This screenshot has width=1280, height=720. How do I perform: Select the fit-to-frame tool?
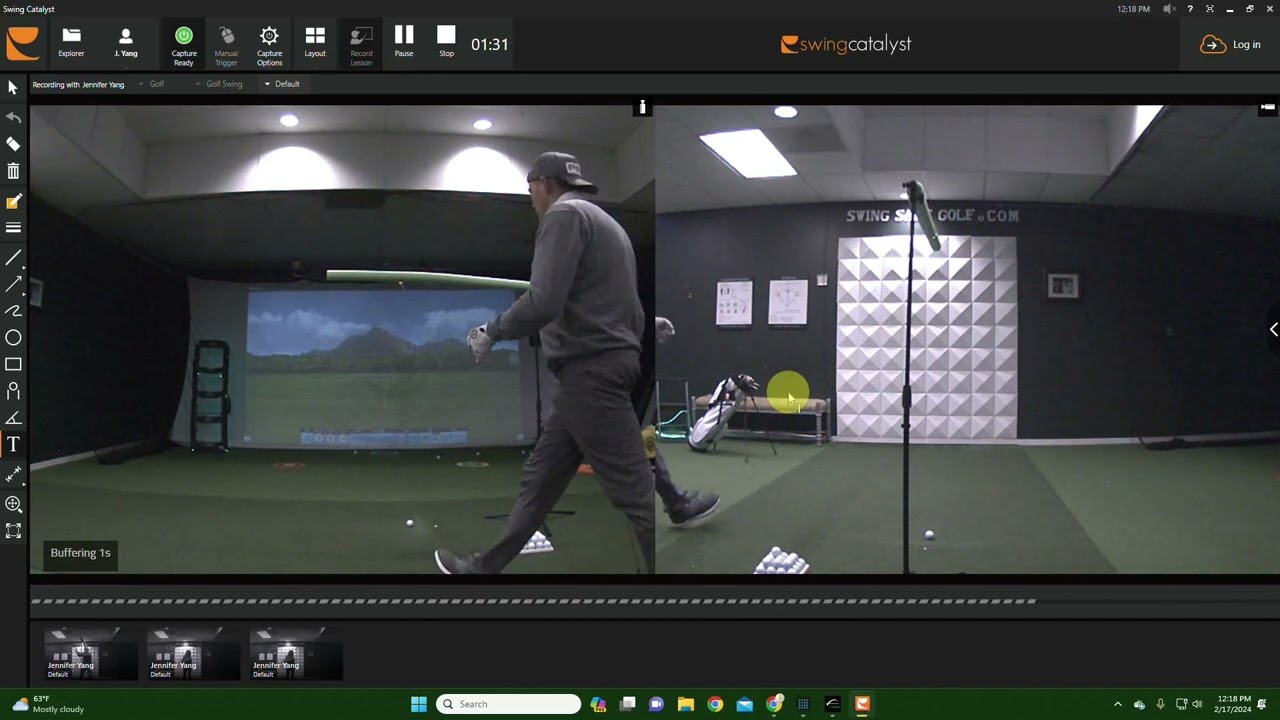(13, 531)
